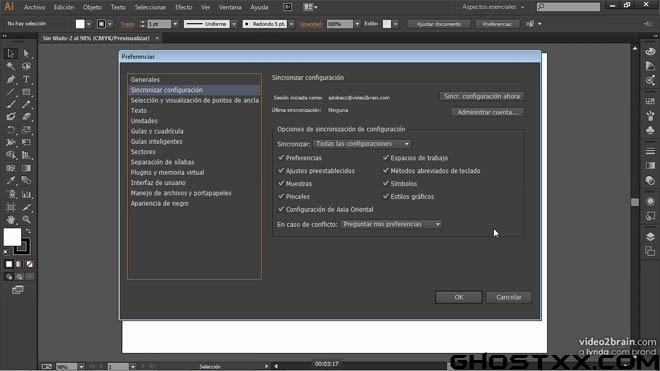Click the large white fill color swatch
Screen dimensions: 660x371
(12, 237)
